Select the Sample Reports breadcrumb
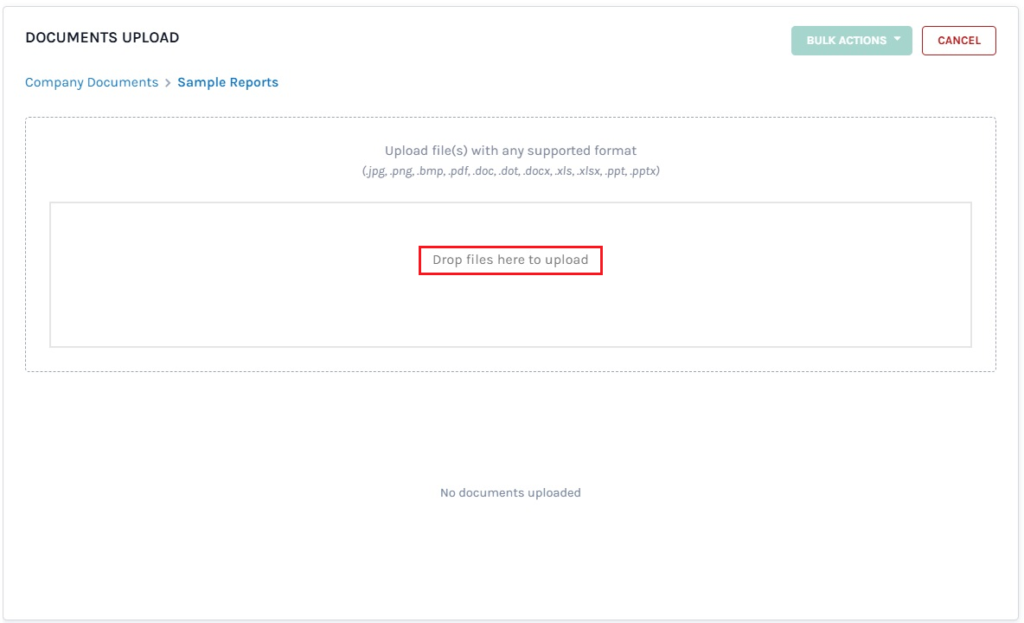The image size is (1024, 623). (x=228, y=83)
